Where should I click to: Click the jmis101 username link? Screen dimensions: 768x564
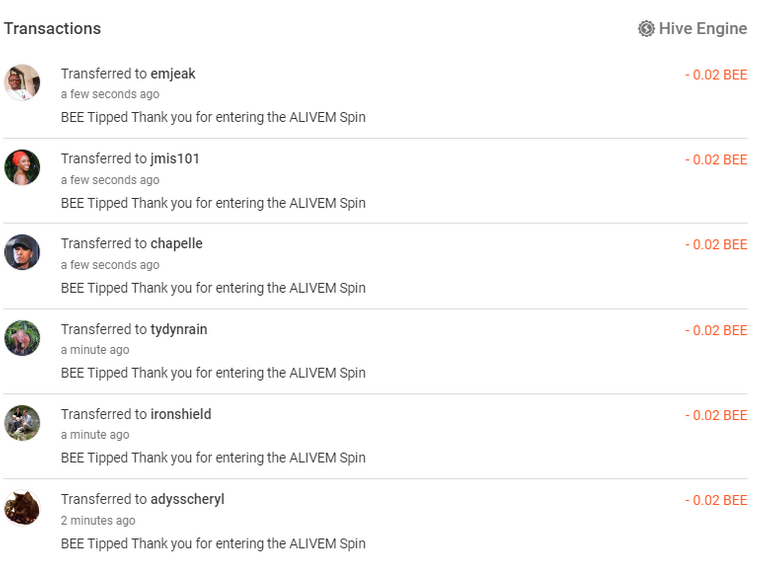click(175, 159)
